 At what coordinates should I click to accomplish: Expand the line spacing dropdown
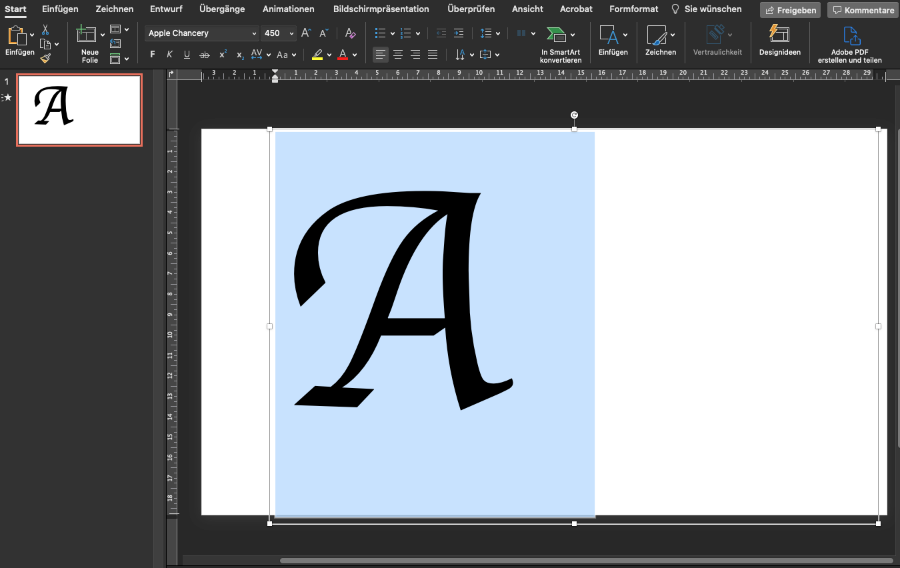[x=496, y=33]
